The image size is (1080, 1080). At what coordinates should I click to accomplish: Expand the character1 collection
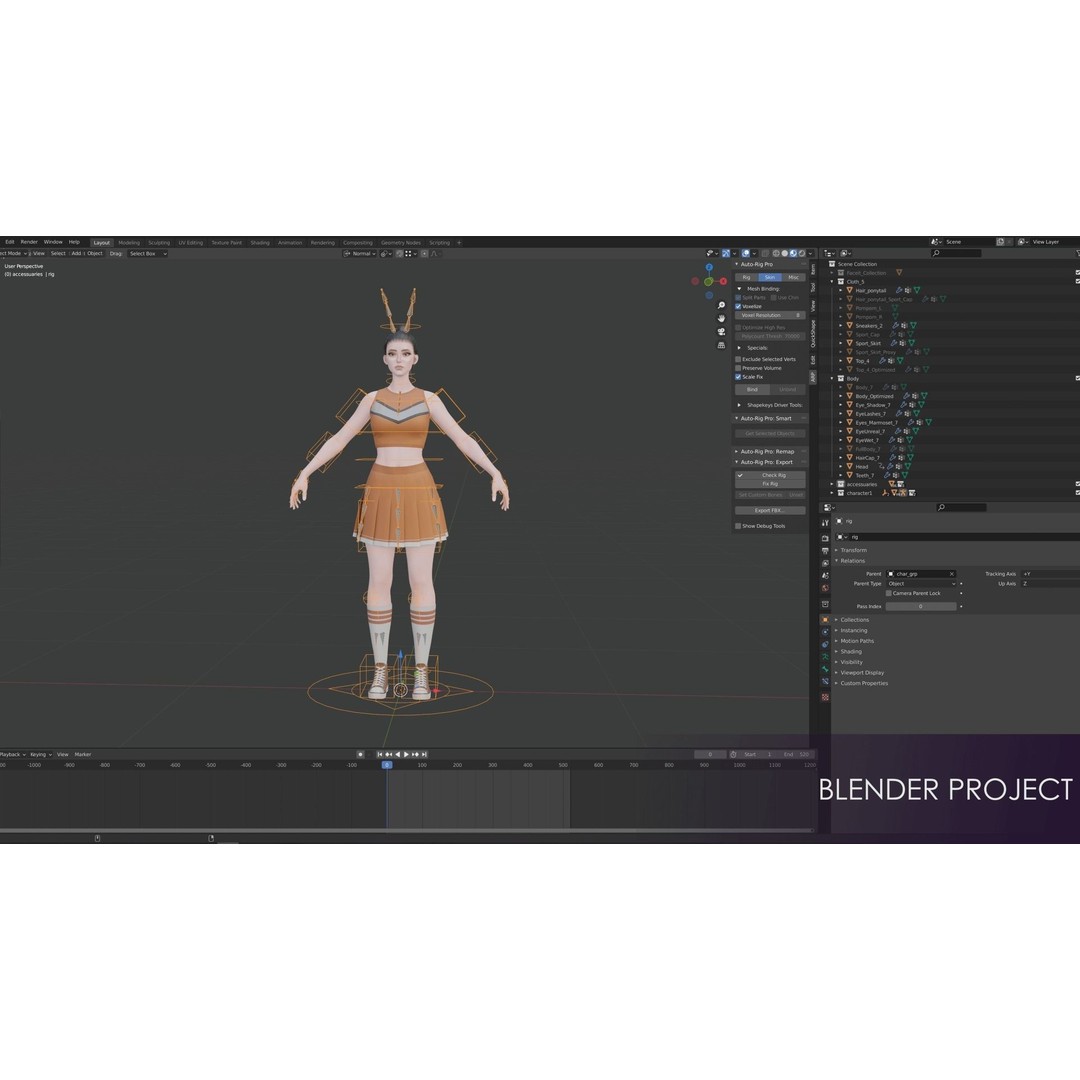pyautogui.click(x=832, y=493)
